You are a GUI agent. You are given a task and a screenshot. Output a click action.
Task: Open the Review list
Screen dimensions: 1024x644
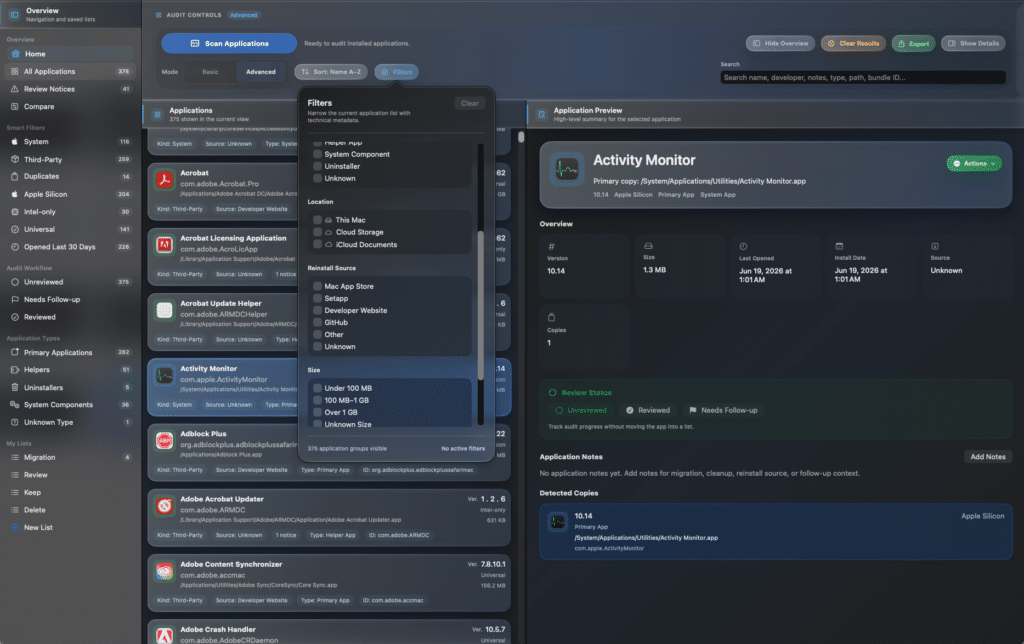(70, 475)
